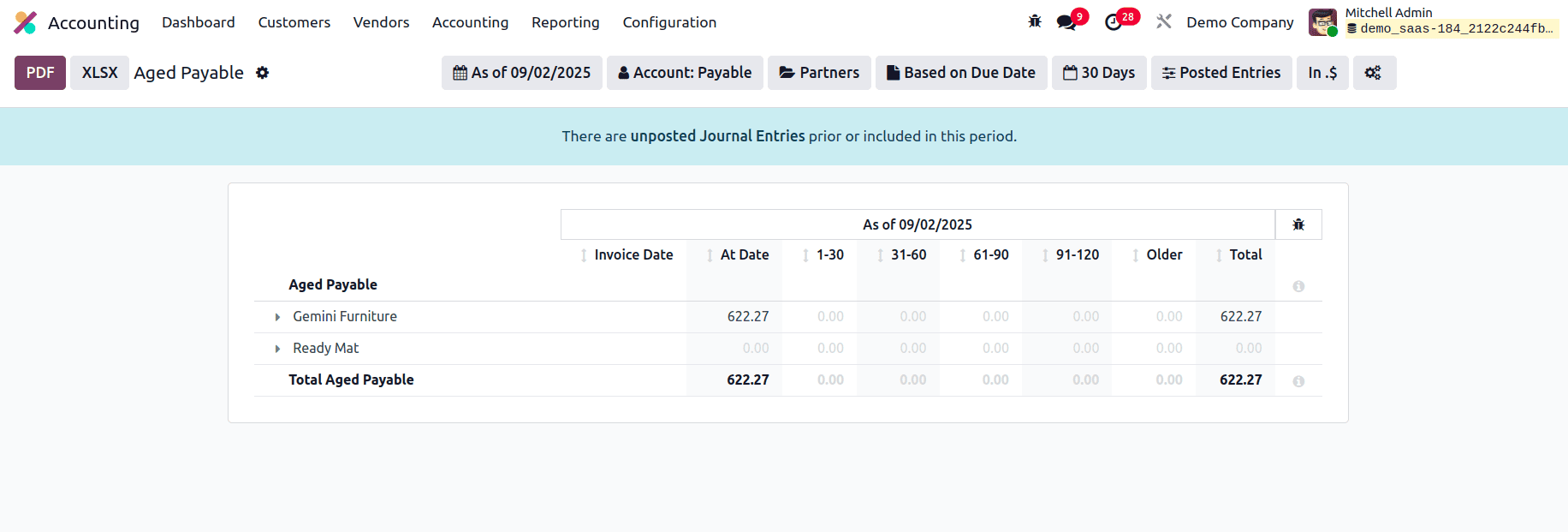Click the bug icon in the table header

click(x=1298, y=224)
